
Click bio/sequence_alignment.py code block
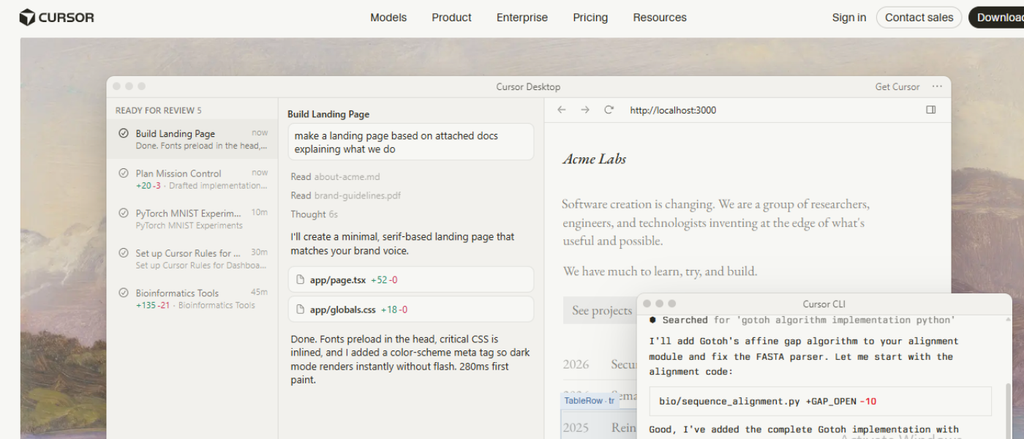pyautogui.click(x=821, y=401)
